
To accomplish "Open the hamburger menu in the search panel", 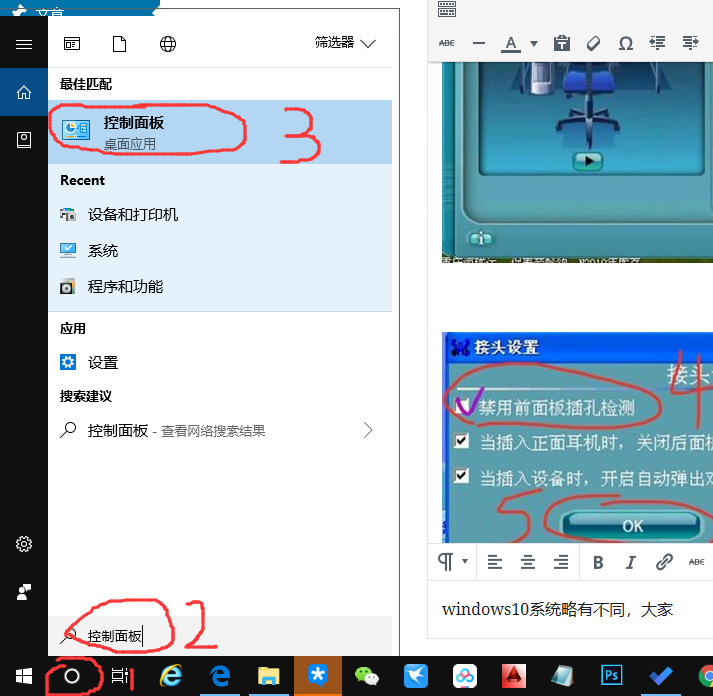I will 24,45.
